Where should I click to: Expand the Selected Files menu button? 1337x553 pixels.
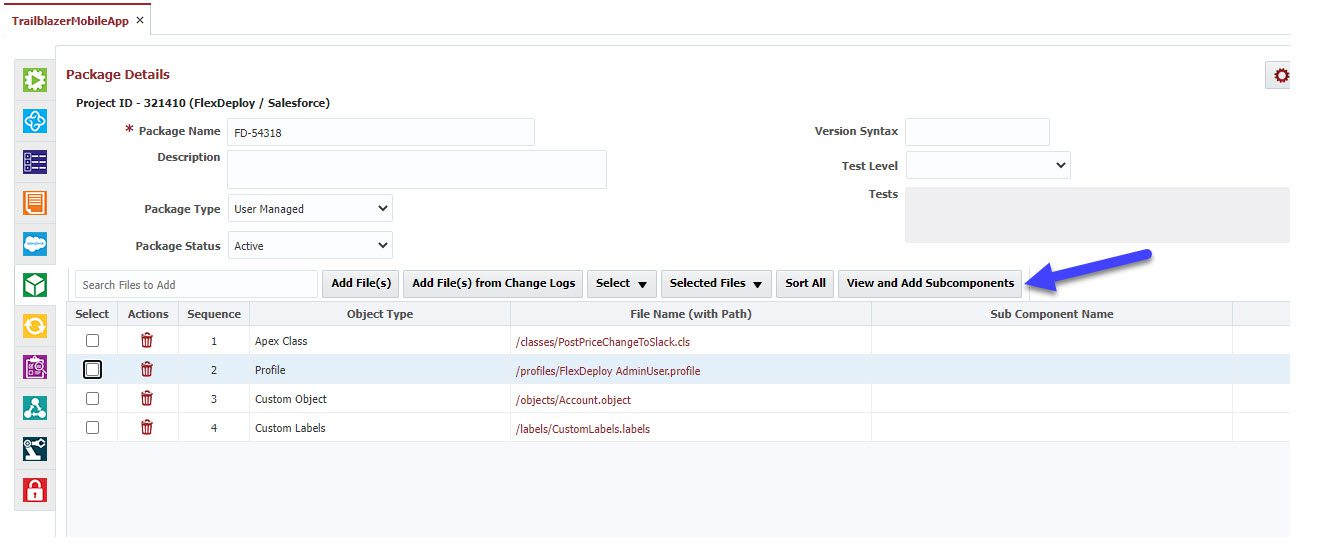point(716,284)
